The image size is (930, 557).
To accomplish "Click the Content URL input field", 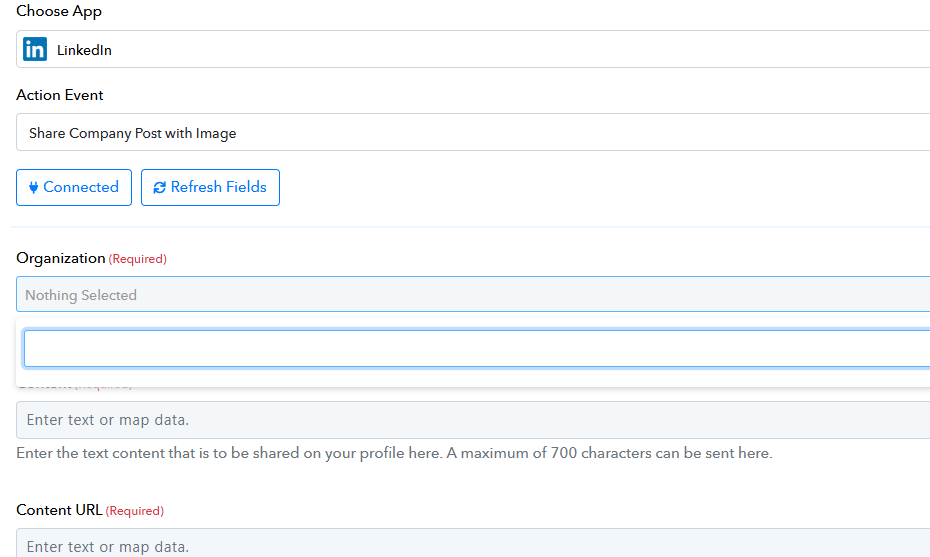I will click(473, 543).
